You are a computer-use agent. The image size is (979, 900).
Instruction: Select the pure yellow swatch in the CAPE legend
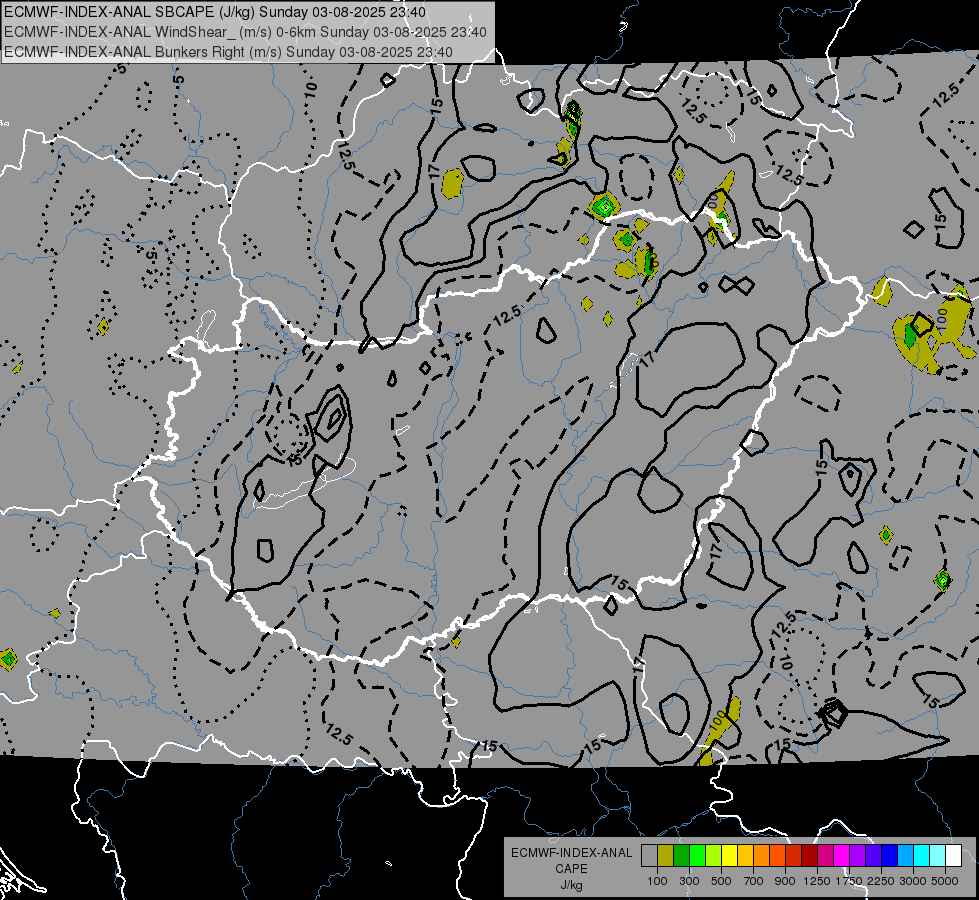pos(729,855)
